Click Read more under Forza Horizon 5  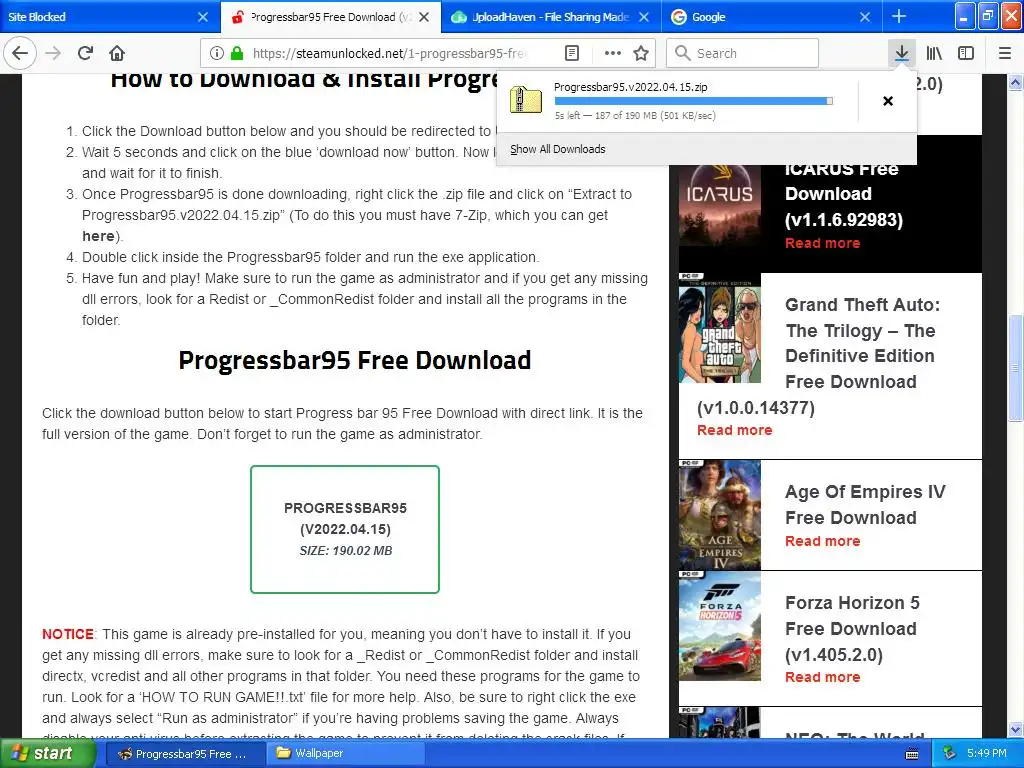click(x=822, y=677)
